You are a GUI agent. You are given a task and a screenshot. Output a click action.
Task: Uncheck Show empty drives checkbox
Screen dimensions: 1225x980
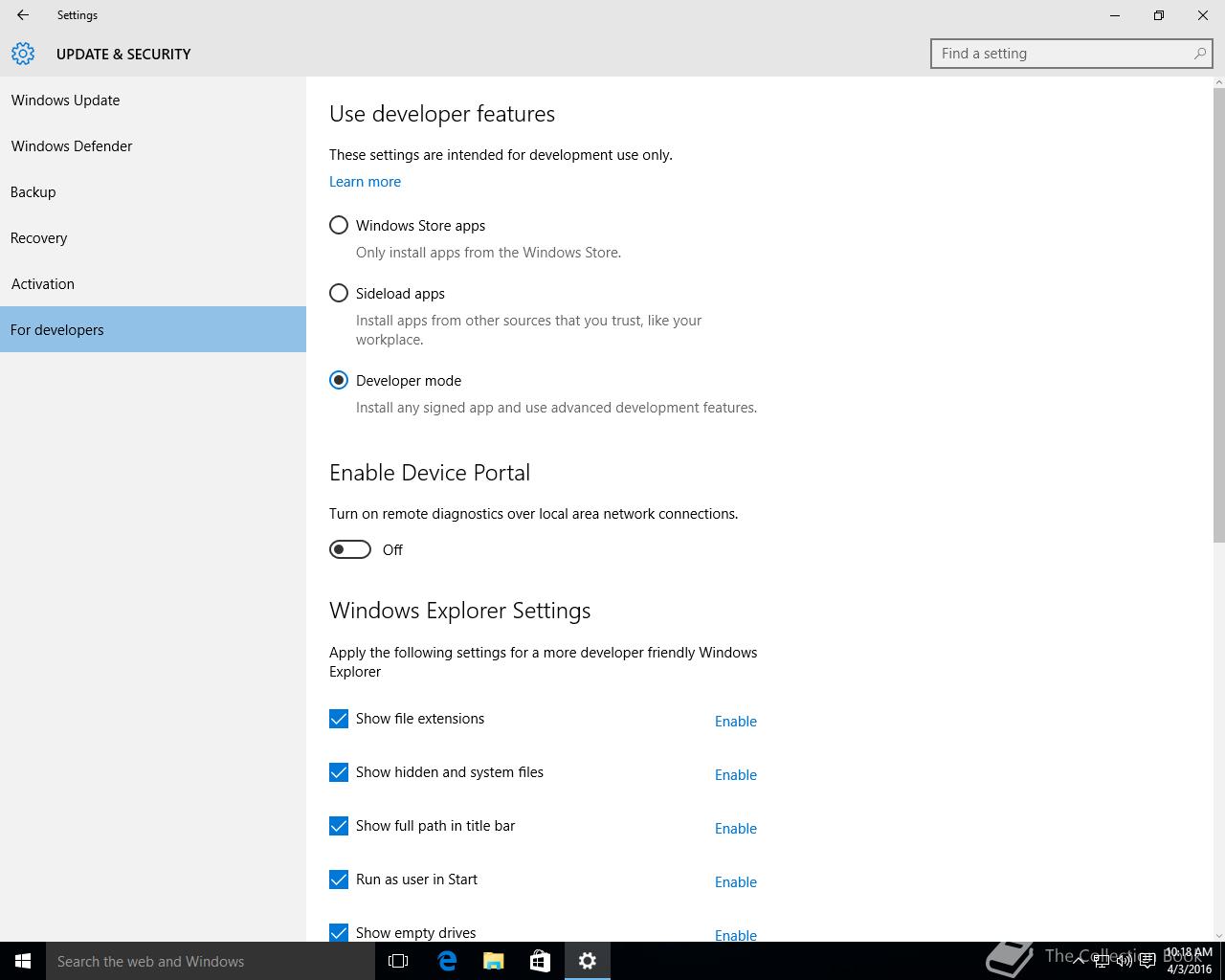(339, 933)
